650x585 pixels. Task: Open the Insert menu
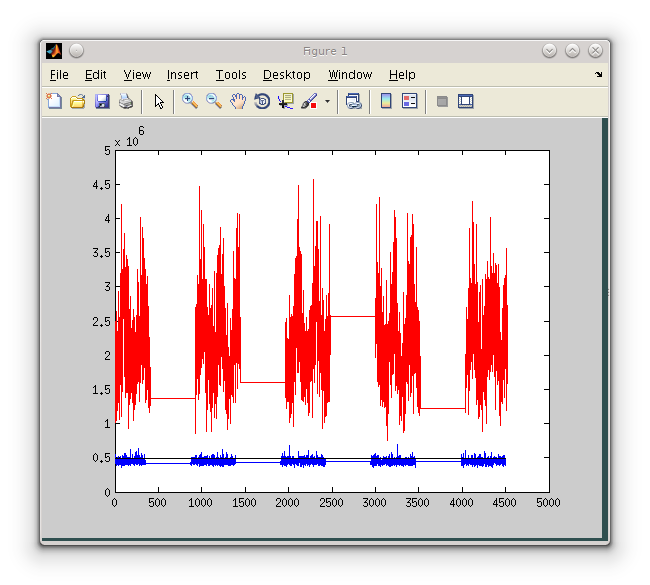coord(182,75)
